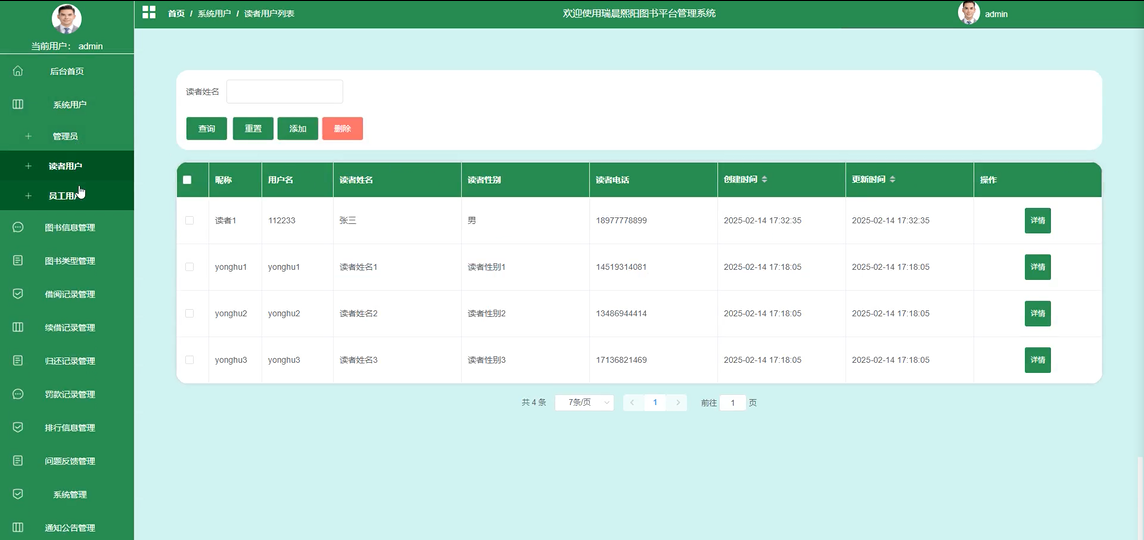Click the chat bubble icon beside 罚款记录管理
This screenshot has height=540, width=1144.
point(18,394)
